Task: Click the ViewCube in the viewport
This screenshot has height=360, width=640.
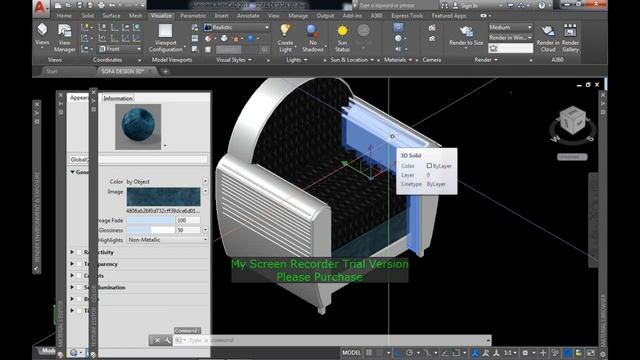Action: [x=573, y=120]
